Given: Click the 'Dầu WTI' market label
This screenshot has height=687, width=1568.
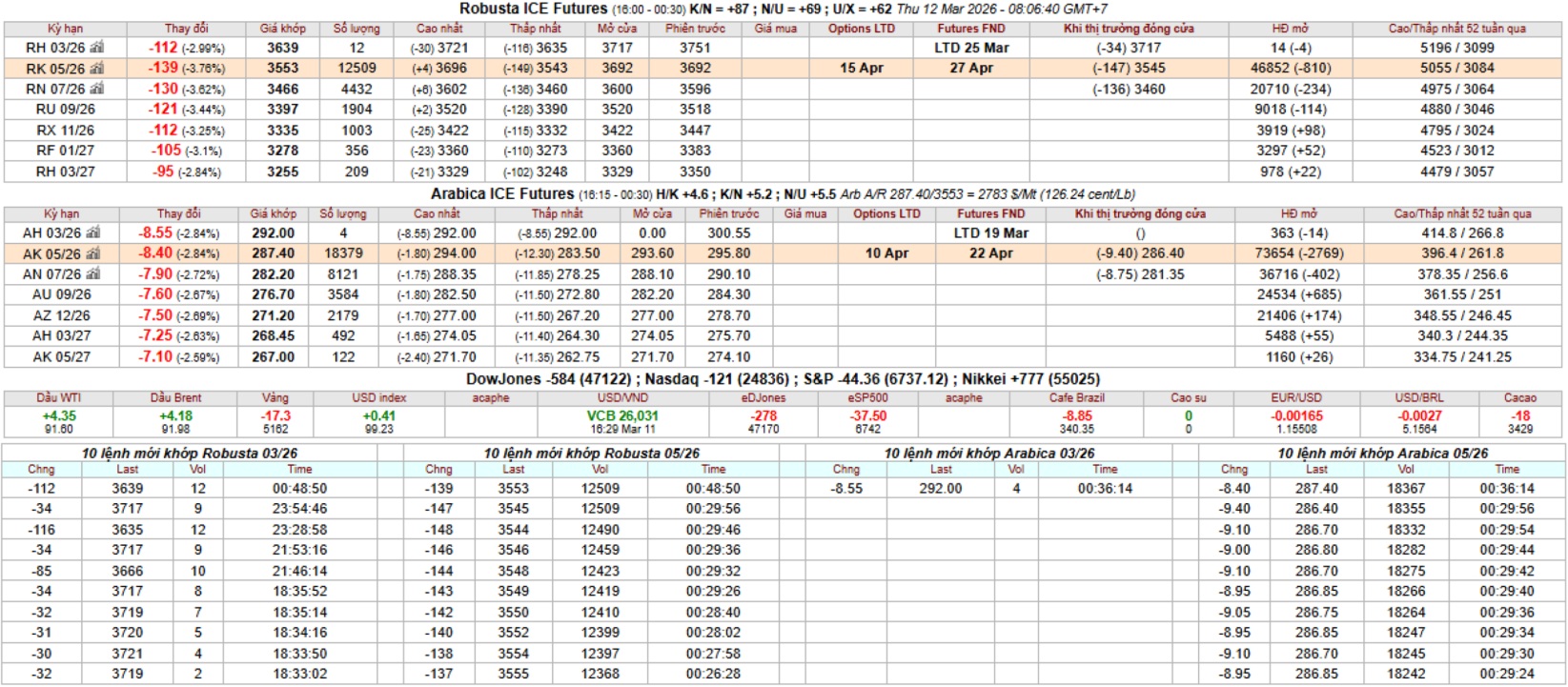Looking at the screenshot, I should click(58, 398).
